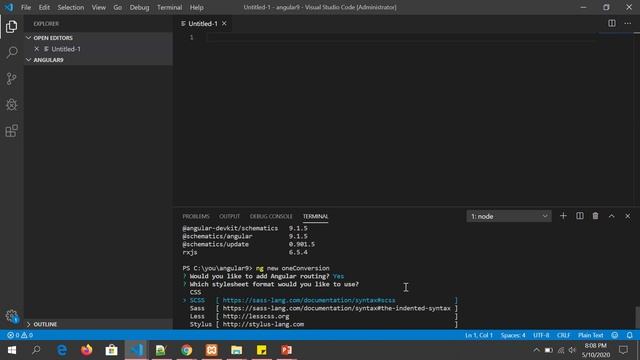640x360 pixels.
Task: Open the feedback smiley icon
Action: (x=615, y=335)
